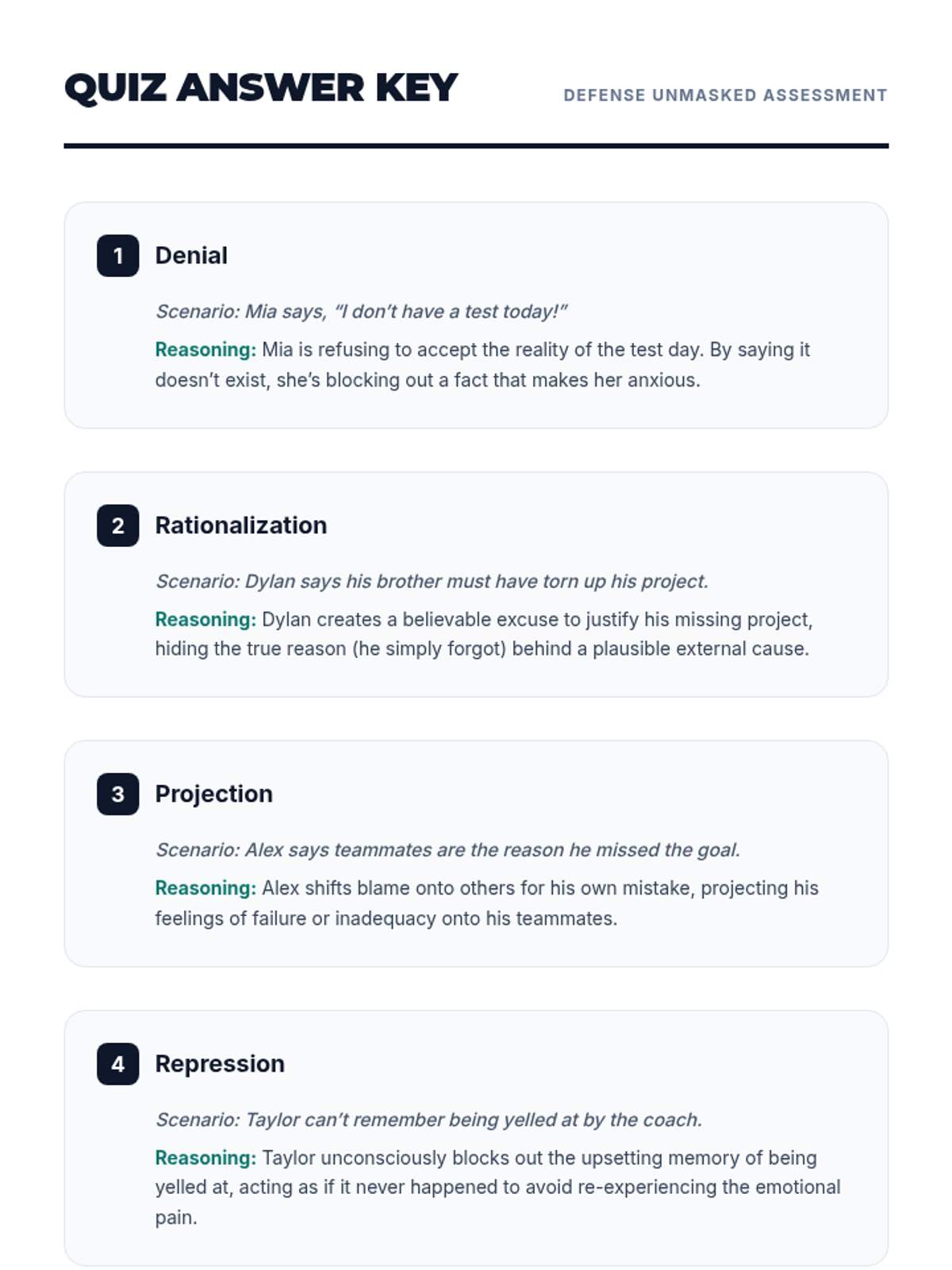Click the Reasoning label under Denial
The height and width of the screenshot is (1270, 952).
tap(205, 350)
